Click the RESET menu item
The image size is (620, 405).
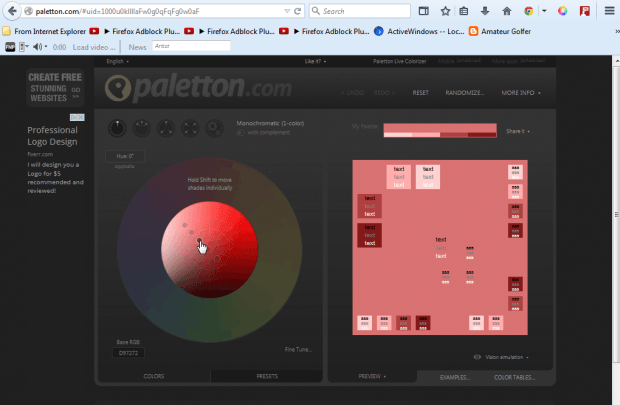pos(420,93)
